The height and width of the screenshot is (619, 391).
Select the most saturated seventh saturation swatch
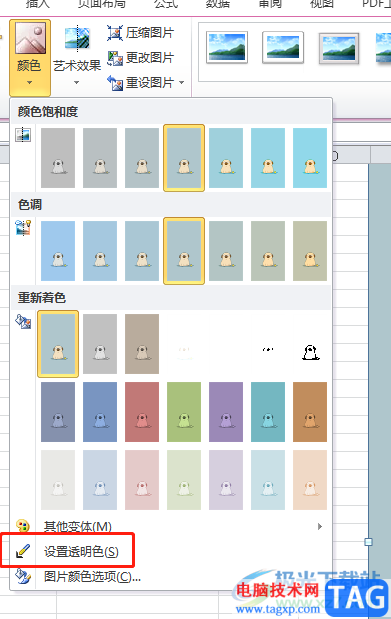coord(310,158)
